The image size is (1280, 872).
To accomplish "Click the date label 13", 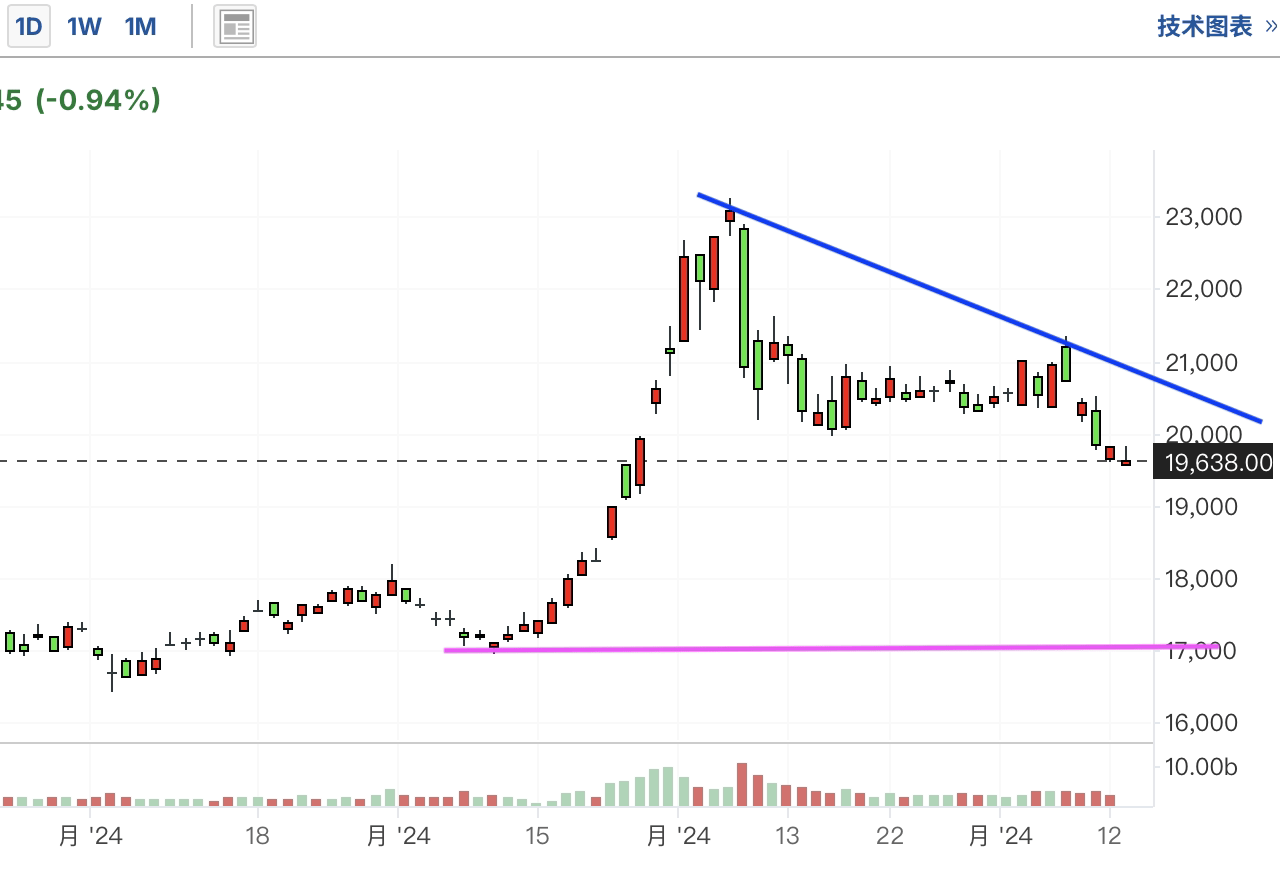I will 787,835.
